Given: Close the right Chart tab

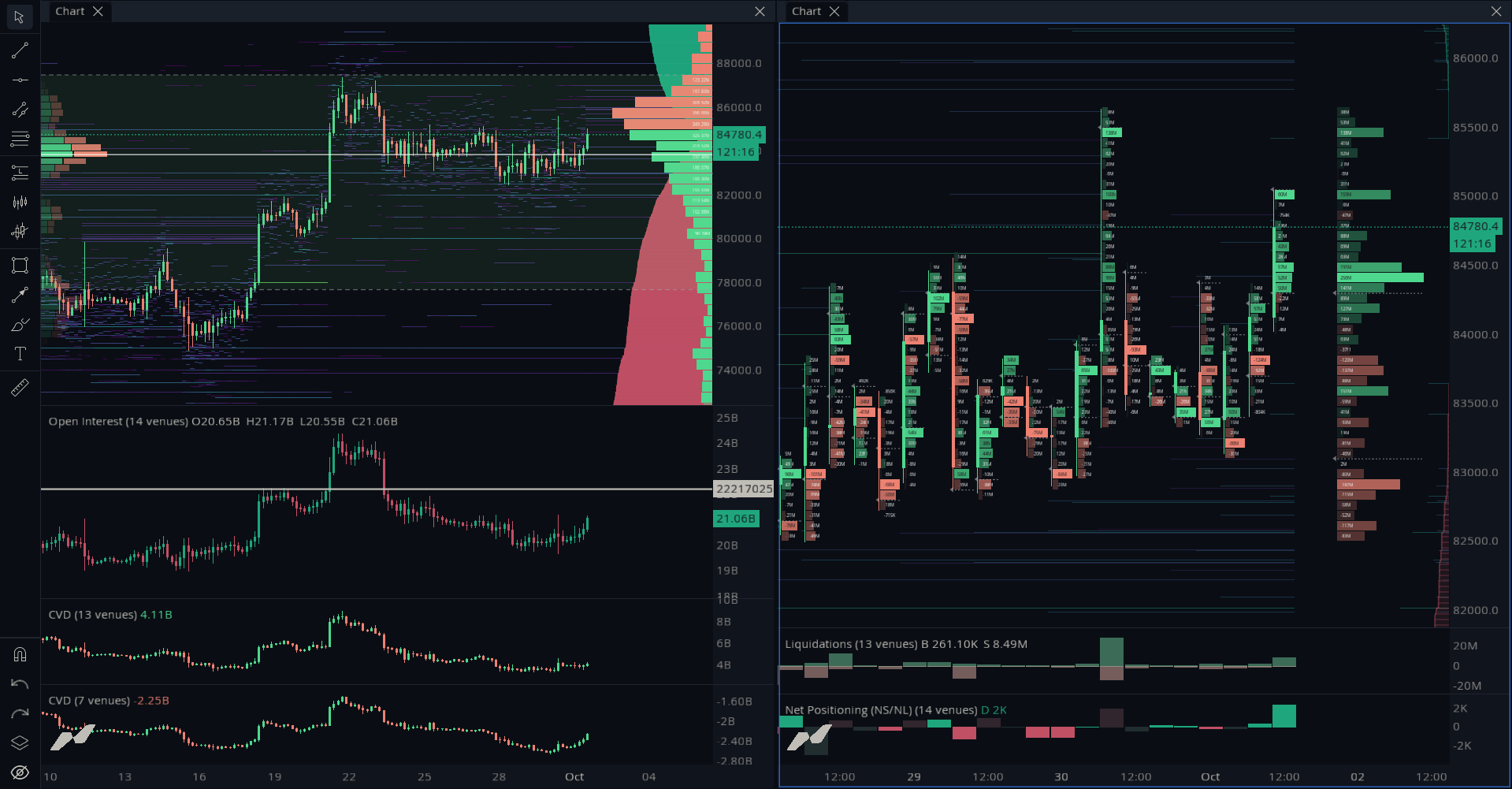Looking at the screenshot, I should tap(834, 11).
